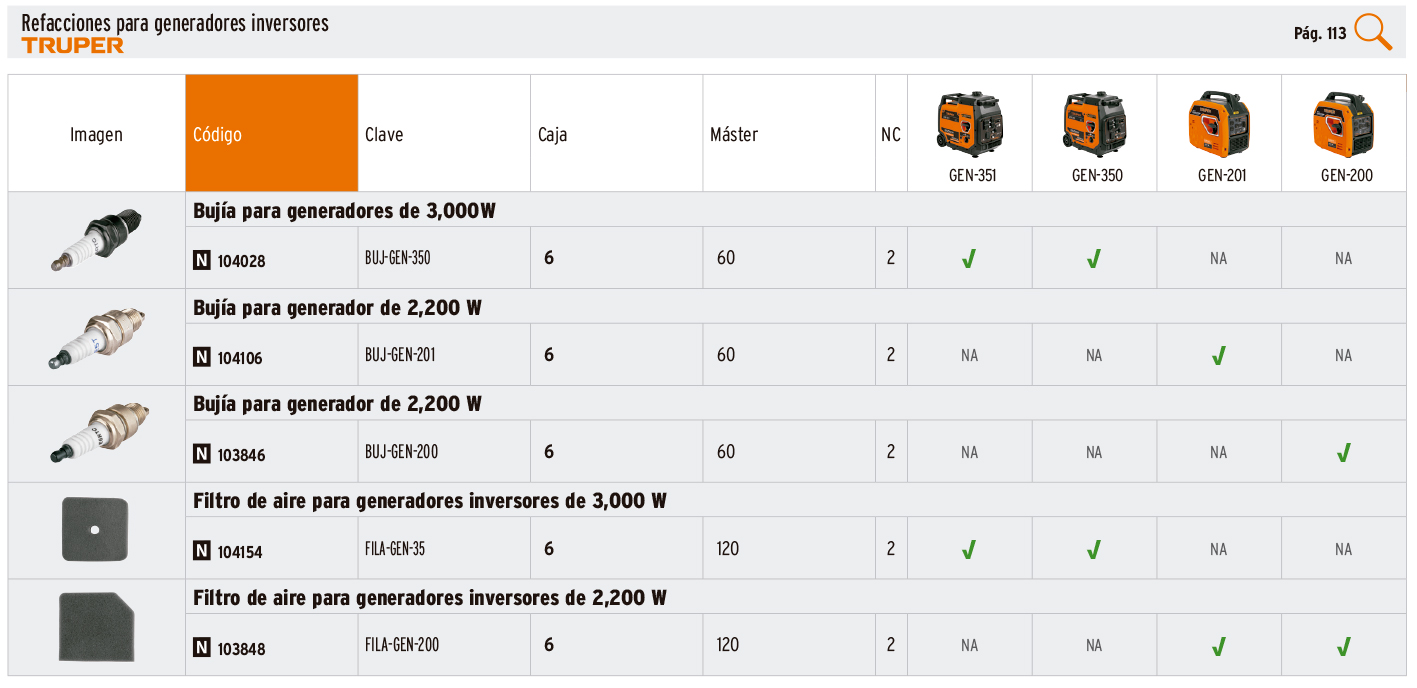Image resolution: width=1417 pixels, height=688 pixels.
Task: Click the product code 104154
Action: click(240, 551)
